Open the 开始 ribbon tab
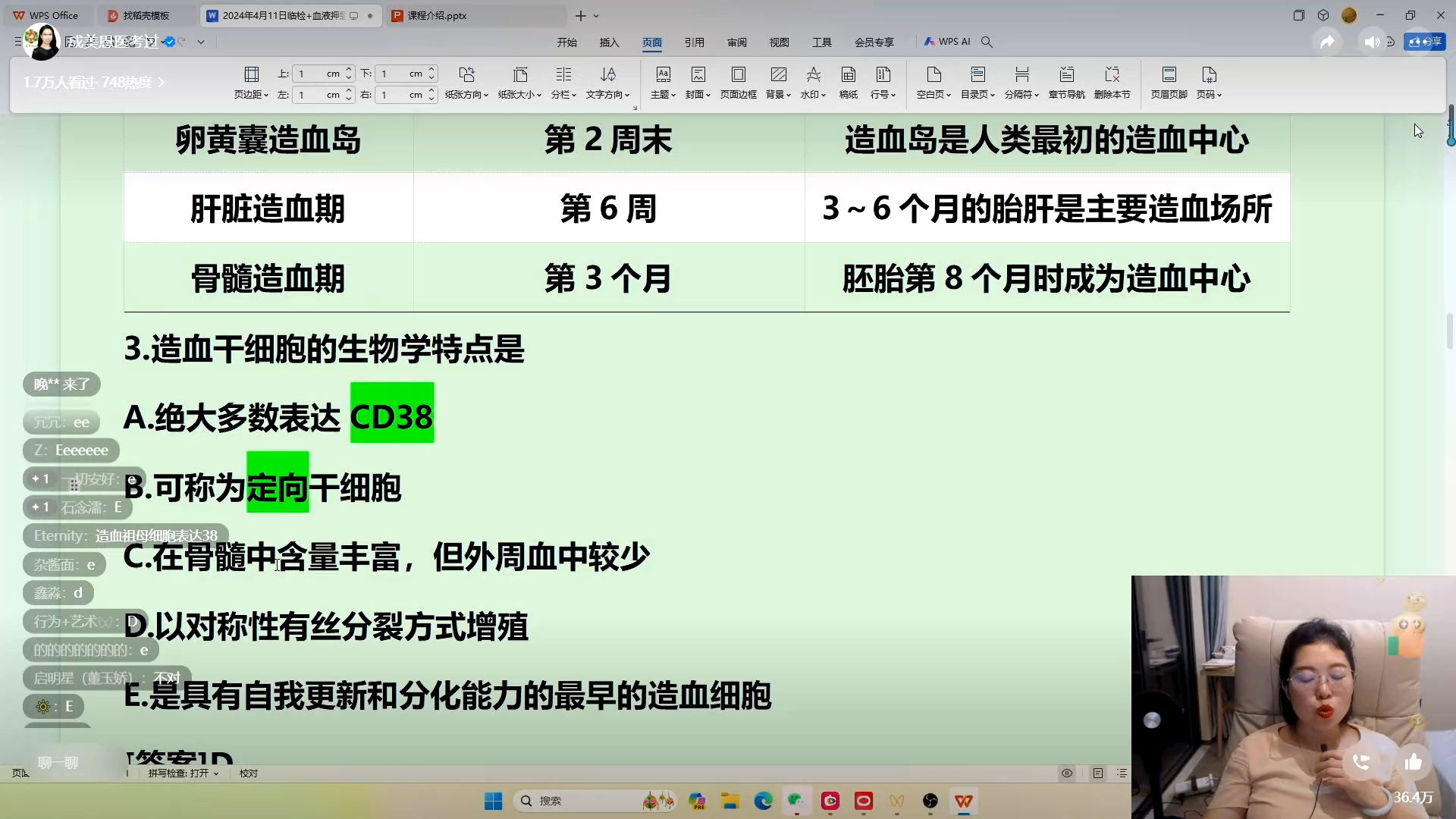The height and width of the screenshot is (819, 1456). [567, 42]
